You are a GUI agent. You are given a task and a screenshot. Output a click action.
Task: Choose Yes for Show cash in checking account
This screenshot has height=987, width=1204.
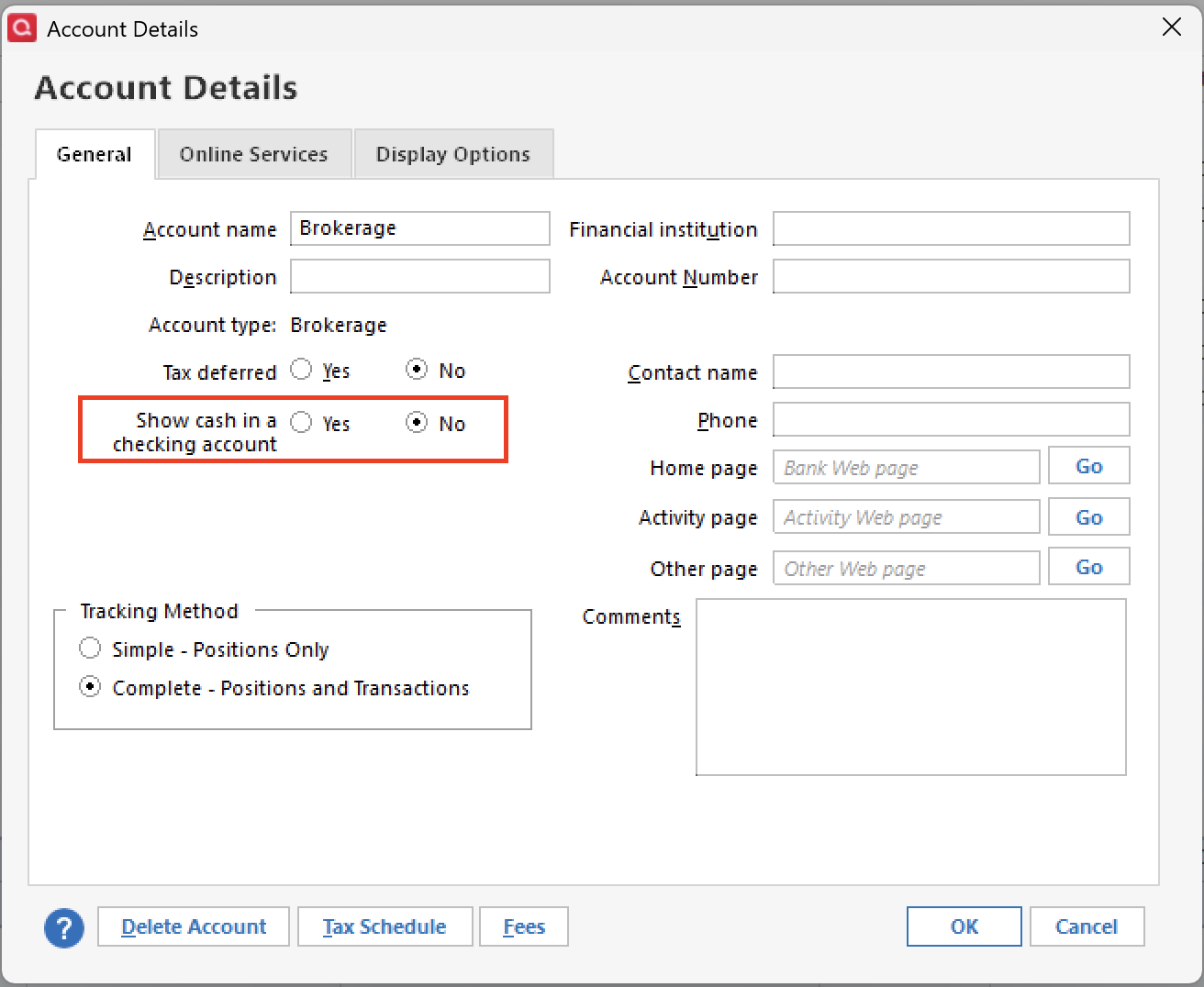(x=301, y=423)
